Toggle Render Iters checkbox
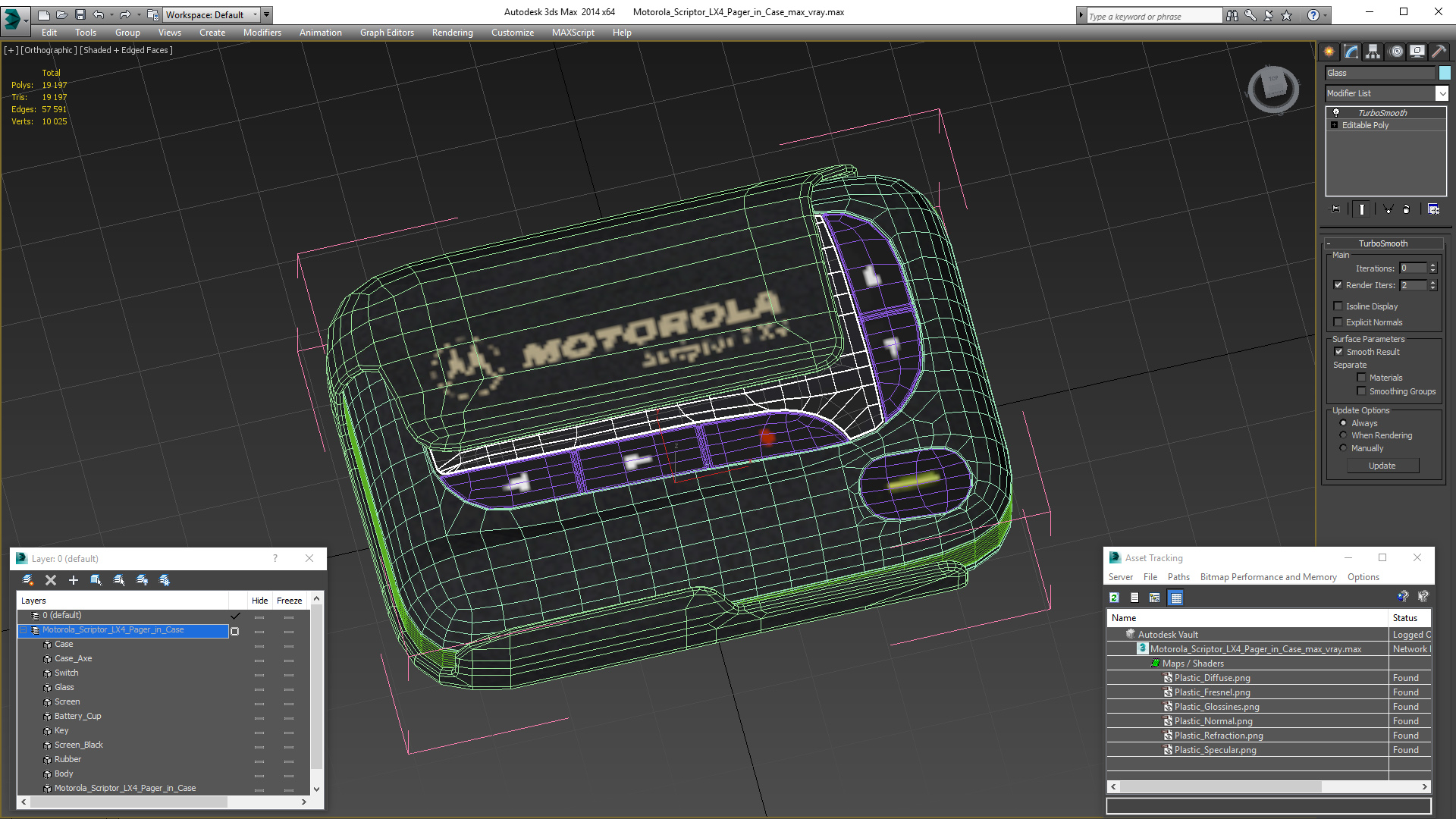1456x819 pixels. tap(1338, 285)
